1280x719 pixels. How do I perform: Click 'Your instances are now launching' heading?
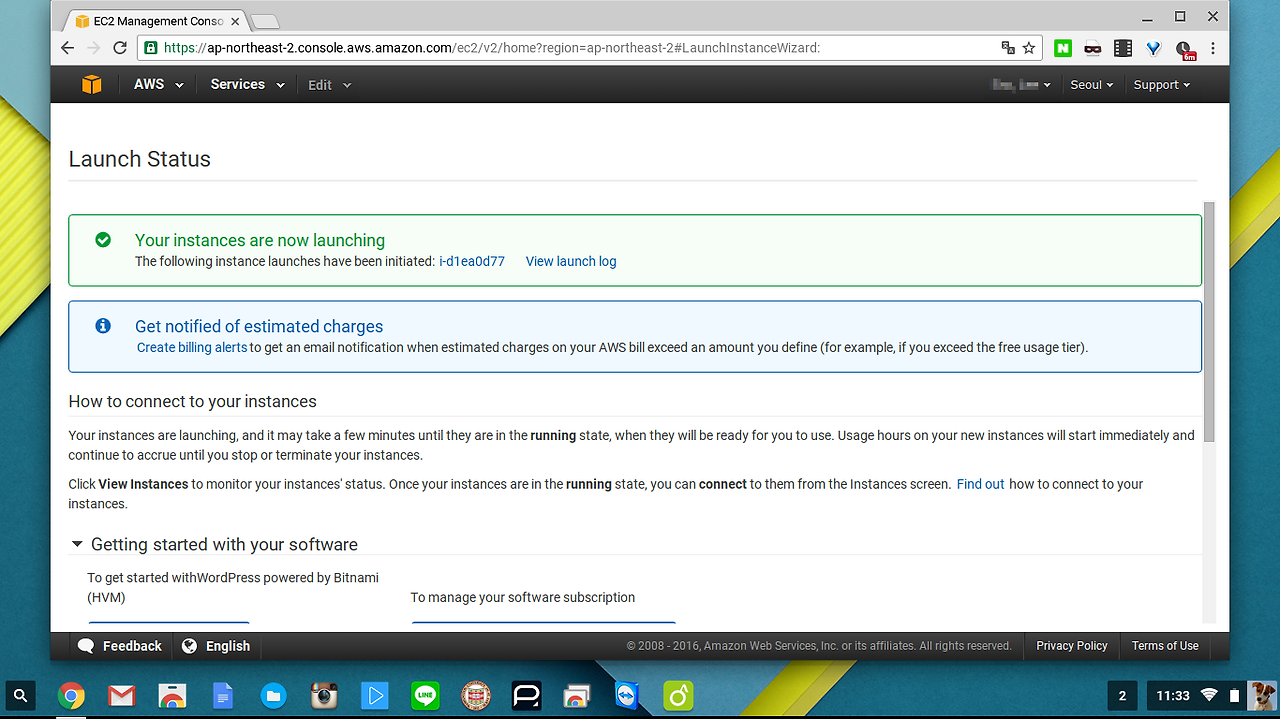pyautogui.click(x=260, y=240)
